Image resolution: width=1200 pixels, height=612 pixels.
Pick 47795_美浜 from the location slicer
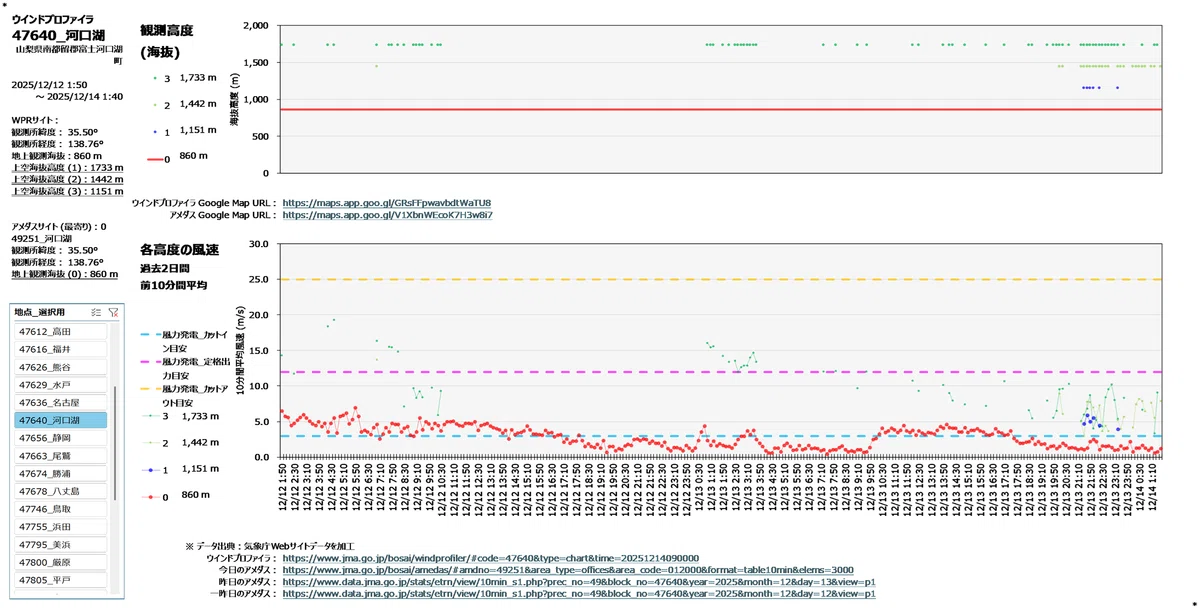tap(61, 545)
